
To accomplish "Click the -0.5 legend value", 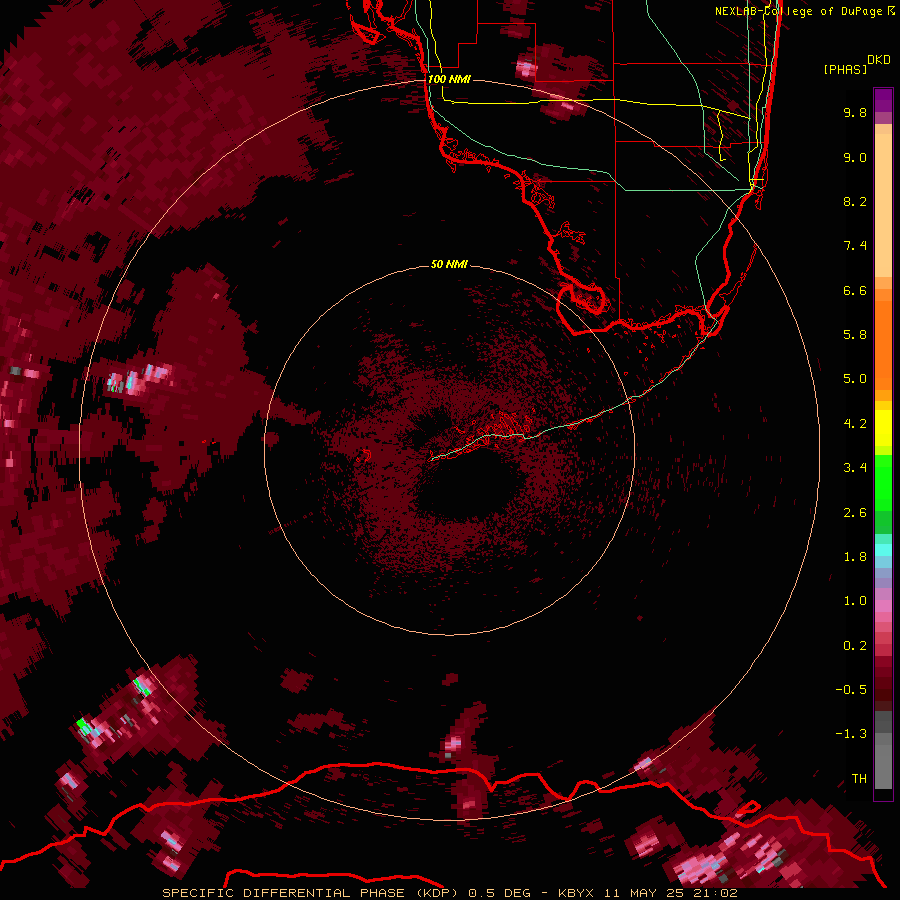I will pos(851,690).
